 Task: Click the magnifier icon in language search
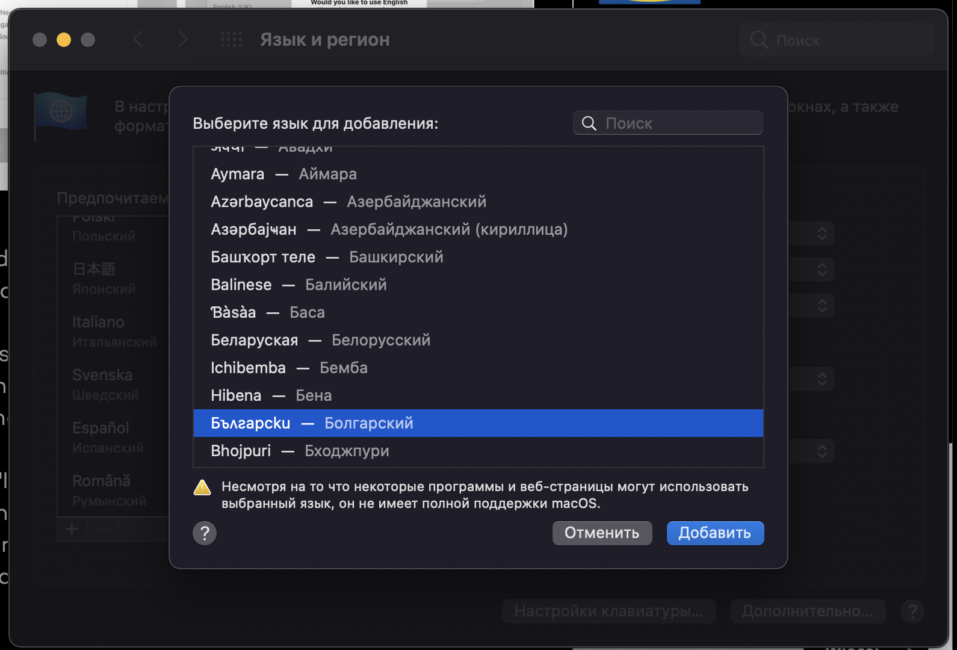coord(588,123)
